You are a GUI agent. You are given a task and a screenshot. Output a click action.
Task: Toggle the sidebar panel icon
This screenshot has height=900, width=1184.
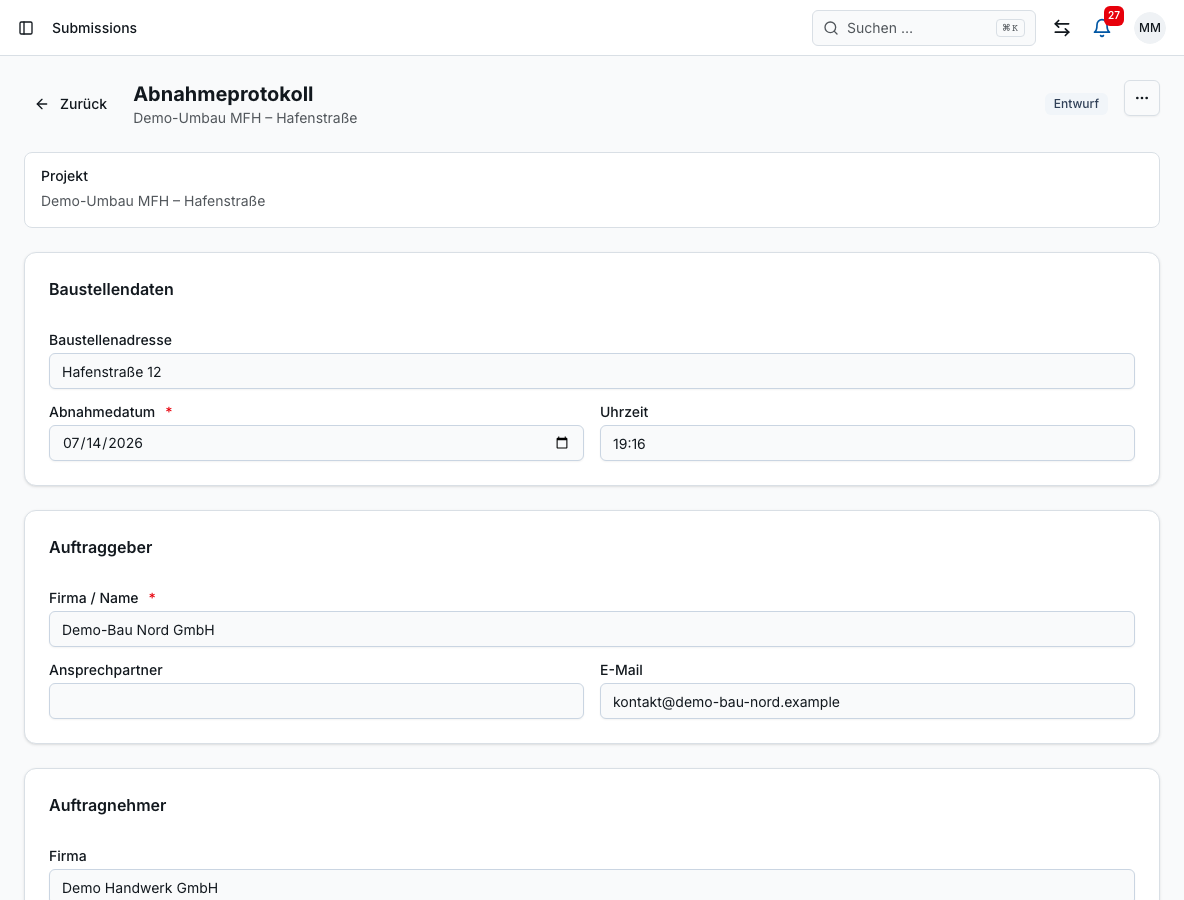(26, 28)
